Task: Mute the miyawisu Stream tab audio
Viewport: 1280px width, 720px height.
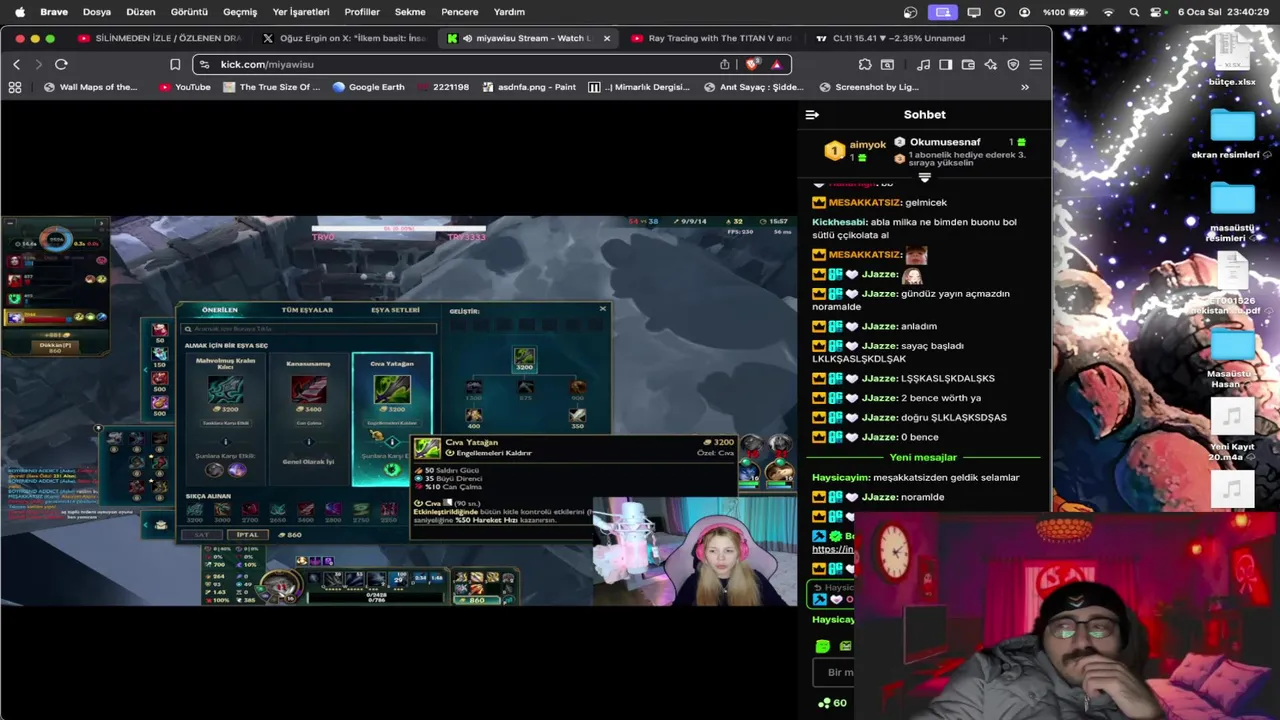Action: click(467, 38)
